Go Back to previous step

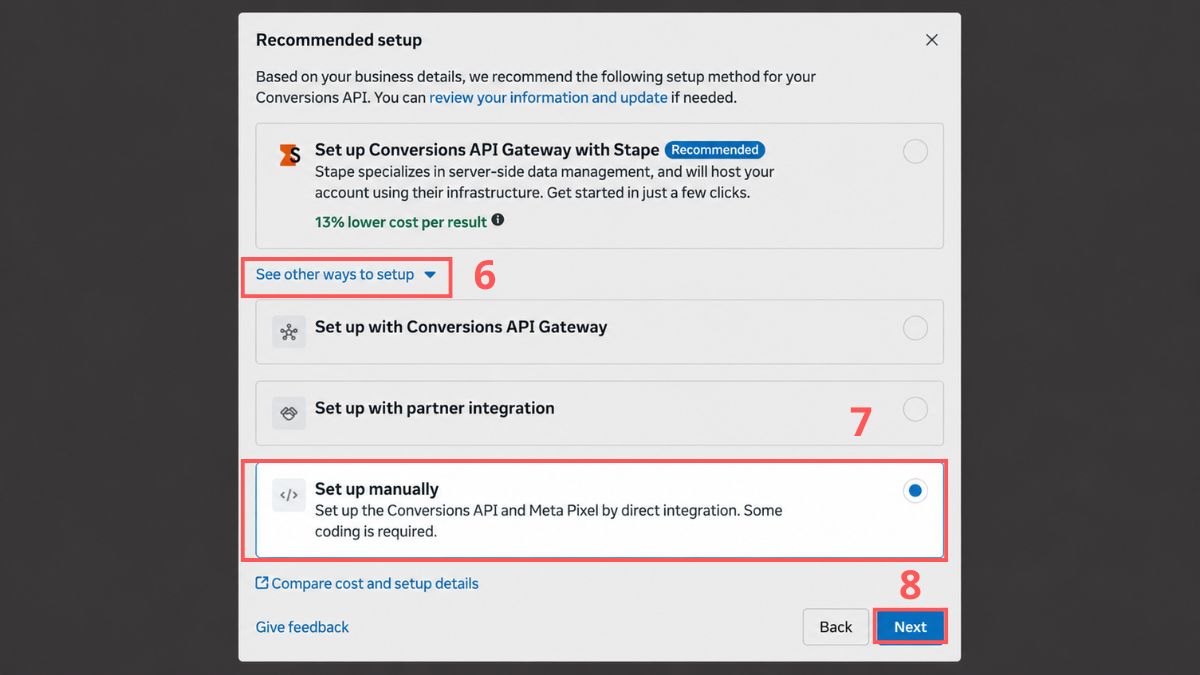pyautogui.click(x=836, y=627)
